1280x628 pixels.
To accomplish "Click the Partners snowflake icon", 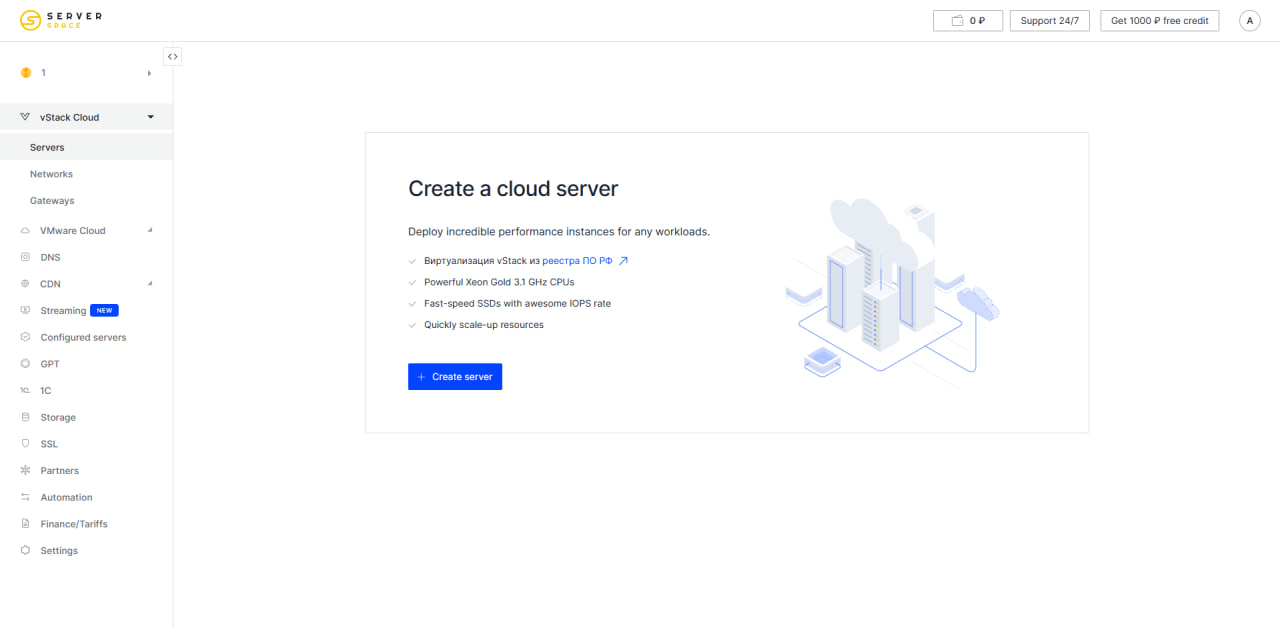I will 26,471.
